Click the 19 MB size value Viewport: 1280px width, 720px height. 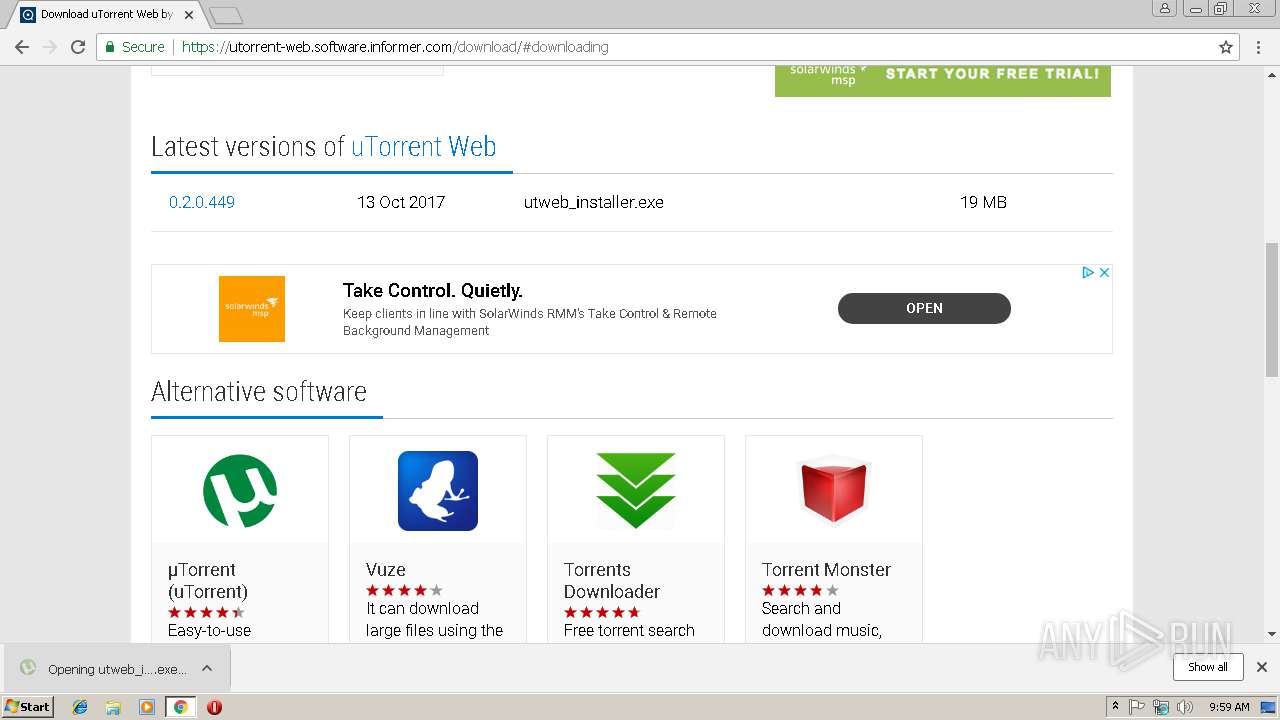coord(983,202)
